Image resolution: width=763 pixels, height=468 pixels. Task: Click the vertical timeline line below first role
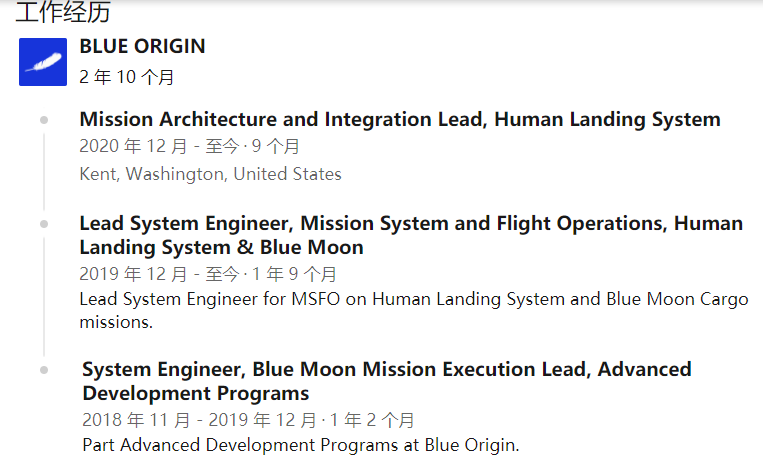click(x=44, y=171)
